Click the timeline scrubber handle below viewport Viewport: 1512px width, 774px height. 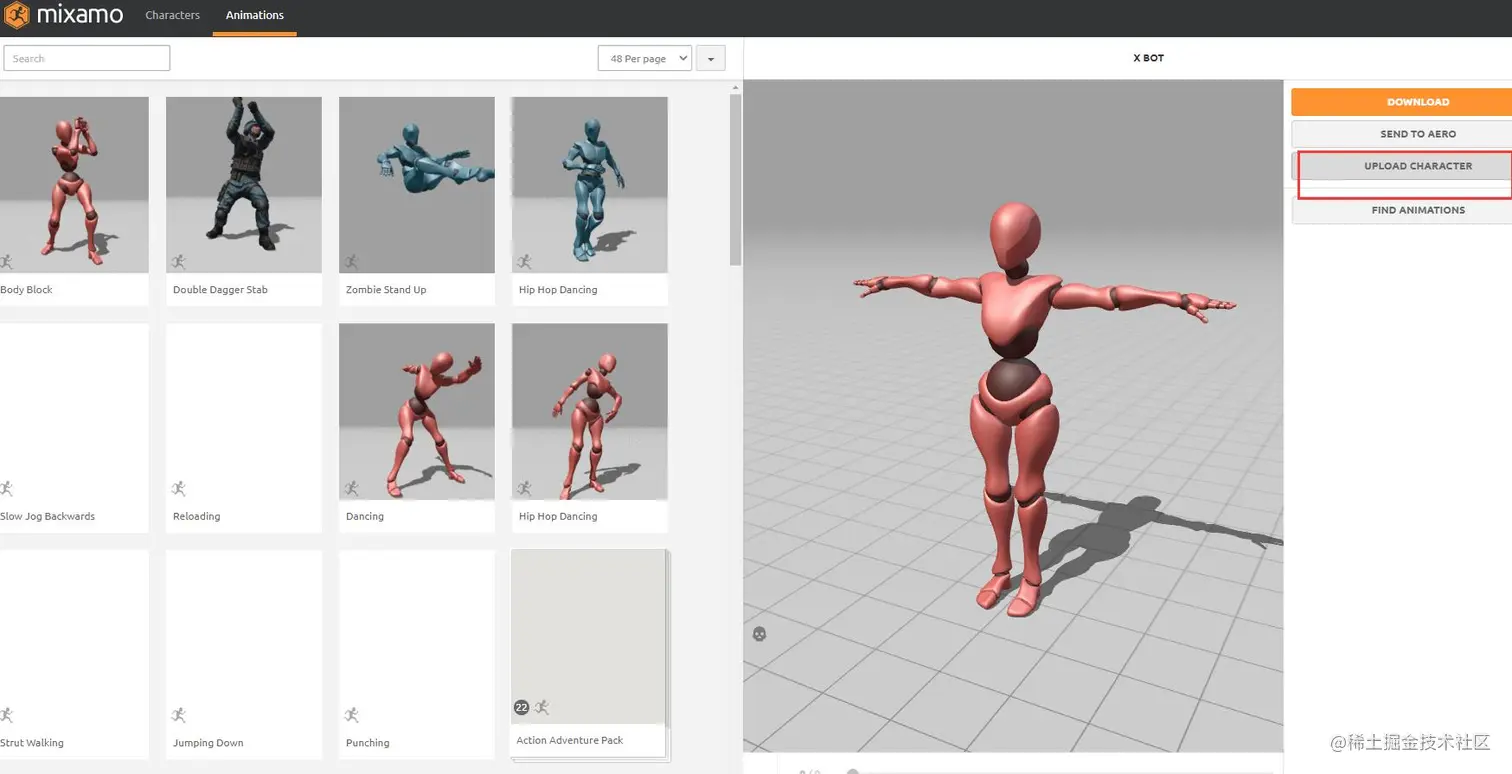click(852, 771)
